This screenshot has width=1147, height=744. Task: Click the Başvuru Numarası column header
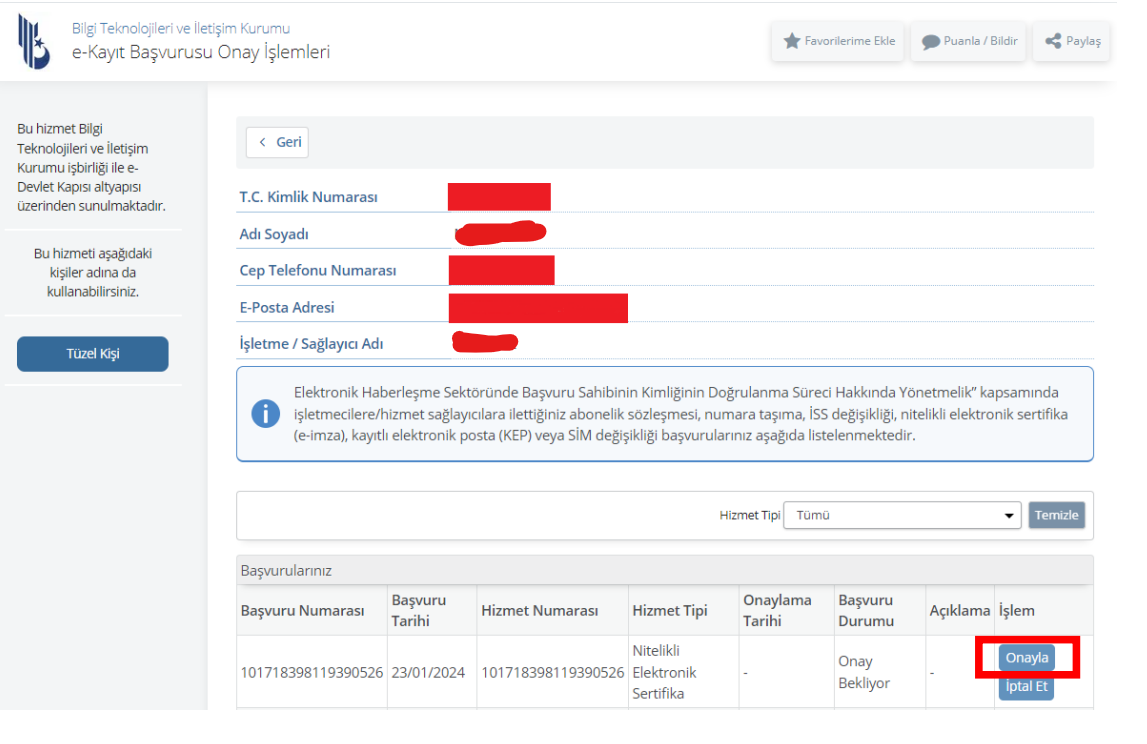tap(302, 611)
